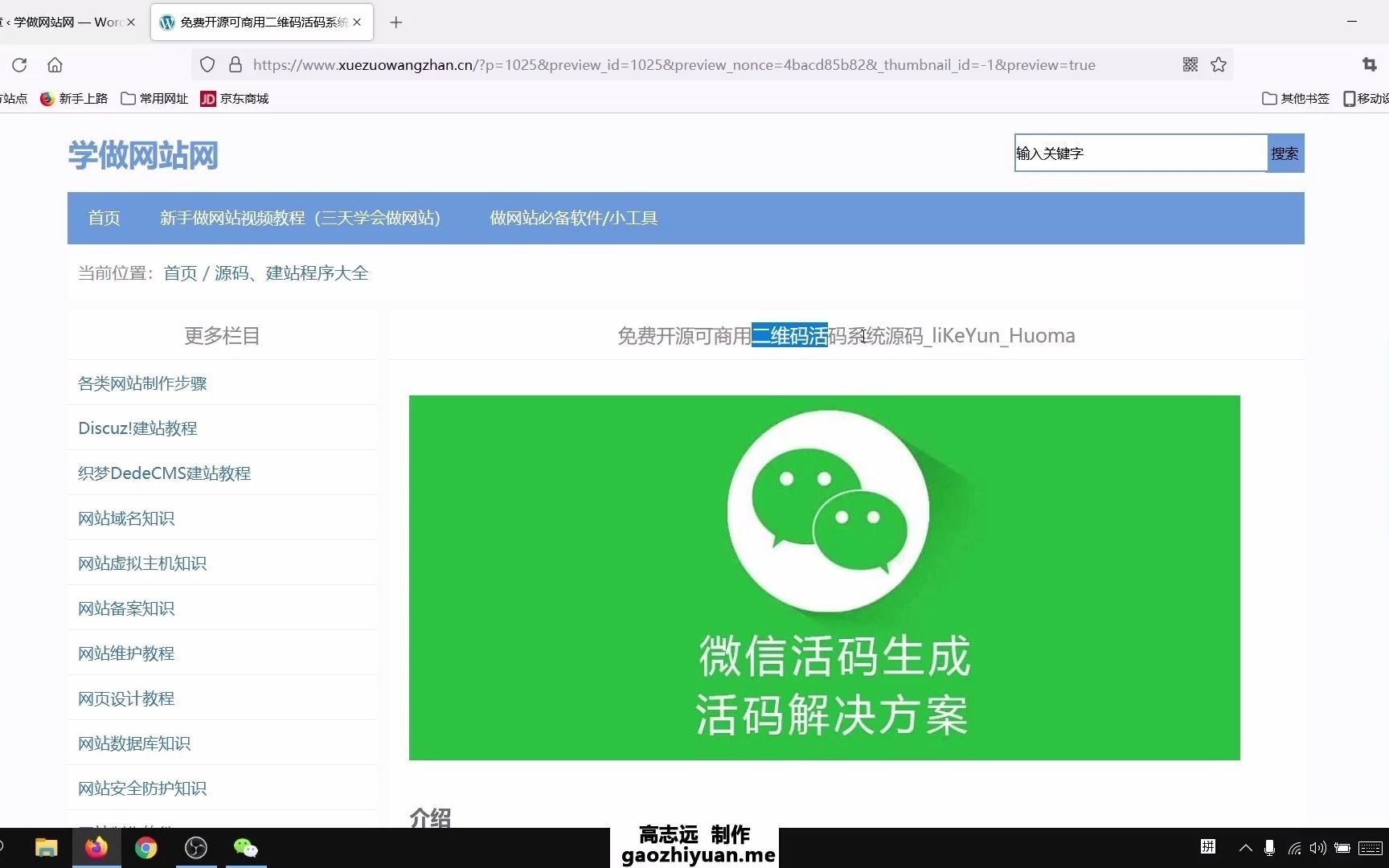Screen dimensions: 1389x868
Task: Click the battery tray icon
Action: coord(1342,847)
